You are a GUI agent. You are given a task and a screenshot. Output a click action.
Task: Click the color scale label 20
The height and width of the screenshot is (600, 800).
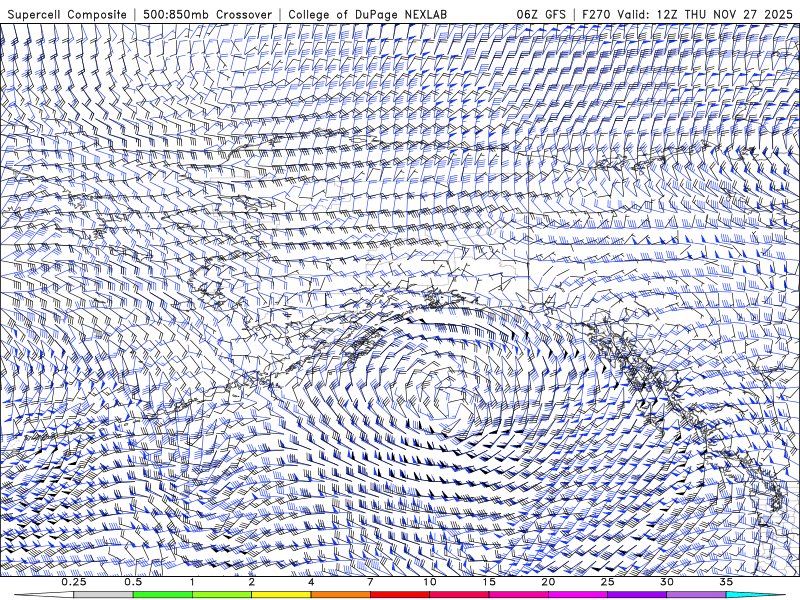click(548, 582)
